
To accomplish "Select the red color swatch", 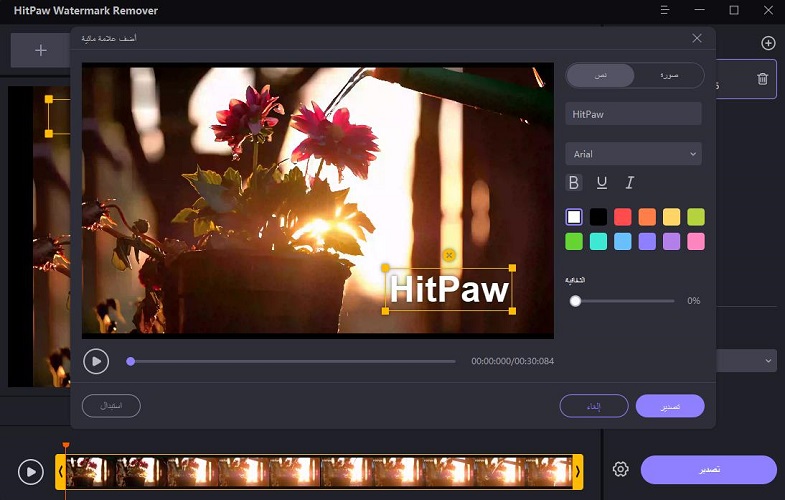I will tap(623, 217).
